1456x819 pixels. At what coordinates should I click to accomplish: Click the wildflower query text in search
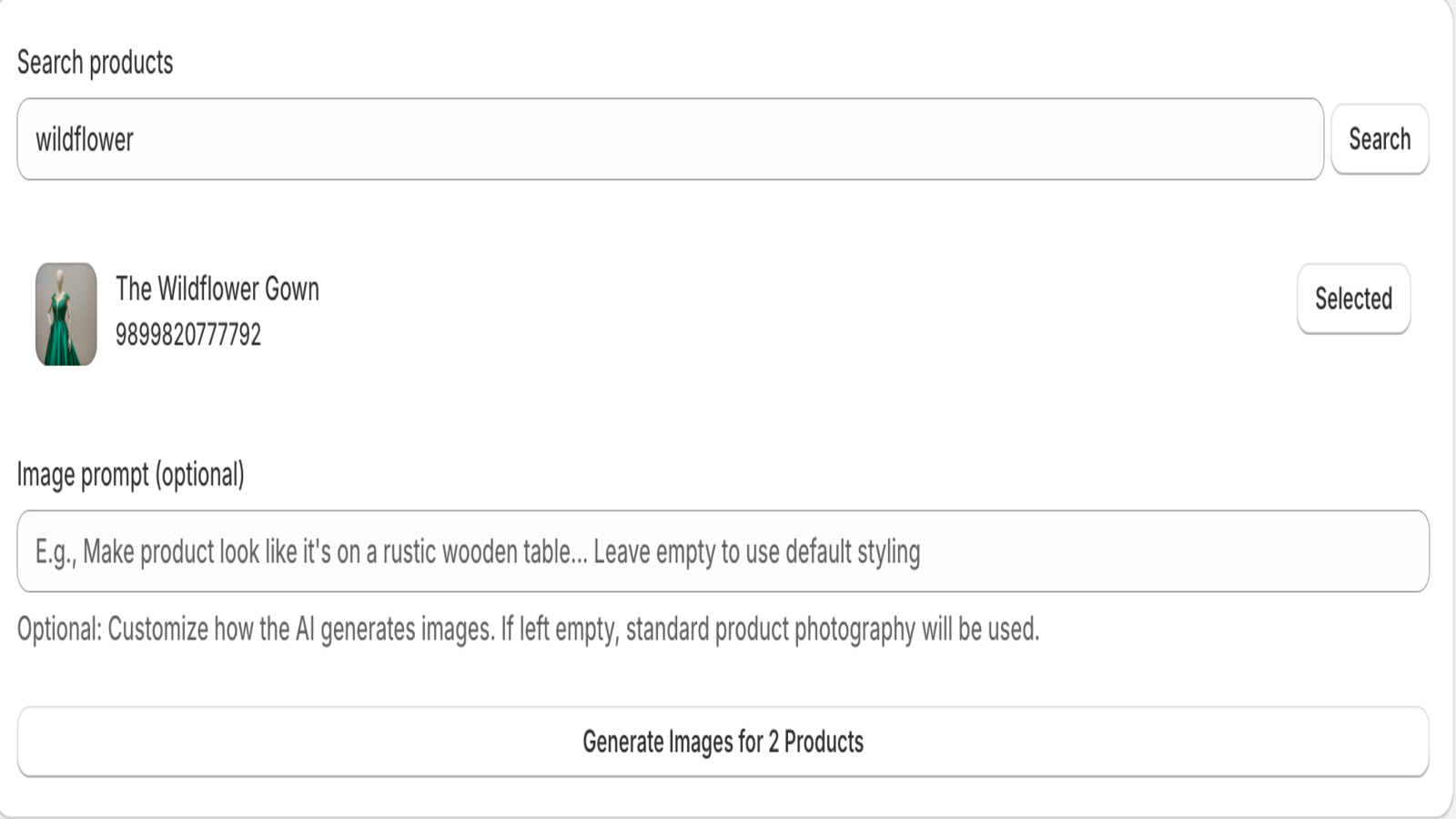(86, 139)
